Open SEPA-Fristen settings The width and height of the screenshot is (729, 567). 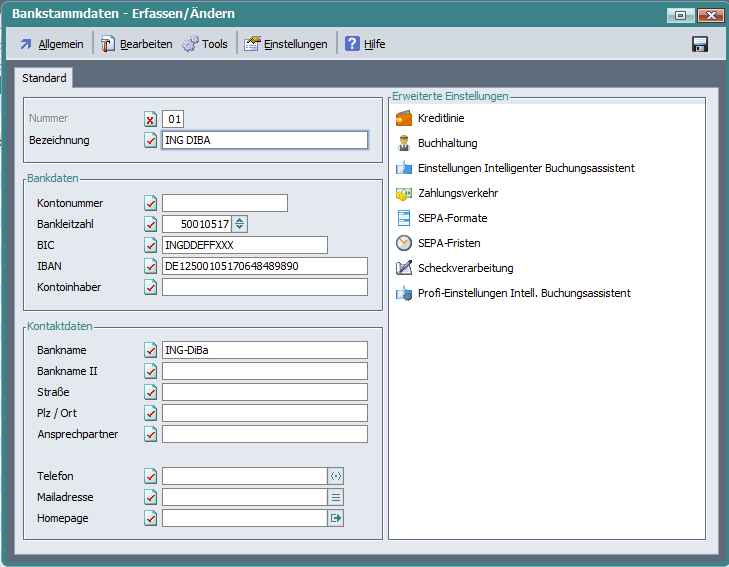point(448,243)
